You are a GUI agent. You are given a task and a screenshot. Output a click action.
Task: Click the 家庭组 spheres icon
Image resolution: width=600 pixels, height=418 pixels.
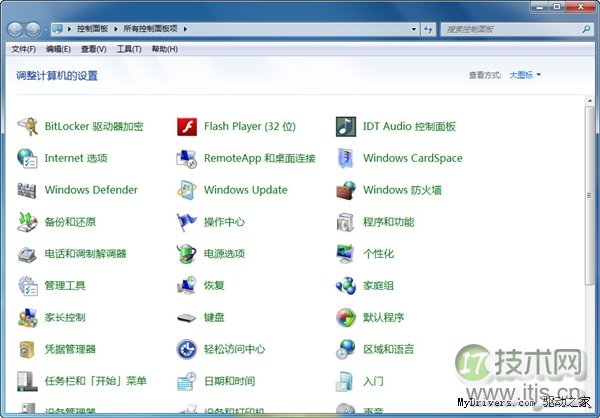[x=346, y=285]
